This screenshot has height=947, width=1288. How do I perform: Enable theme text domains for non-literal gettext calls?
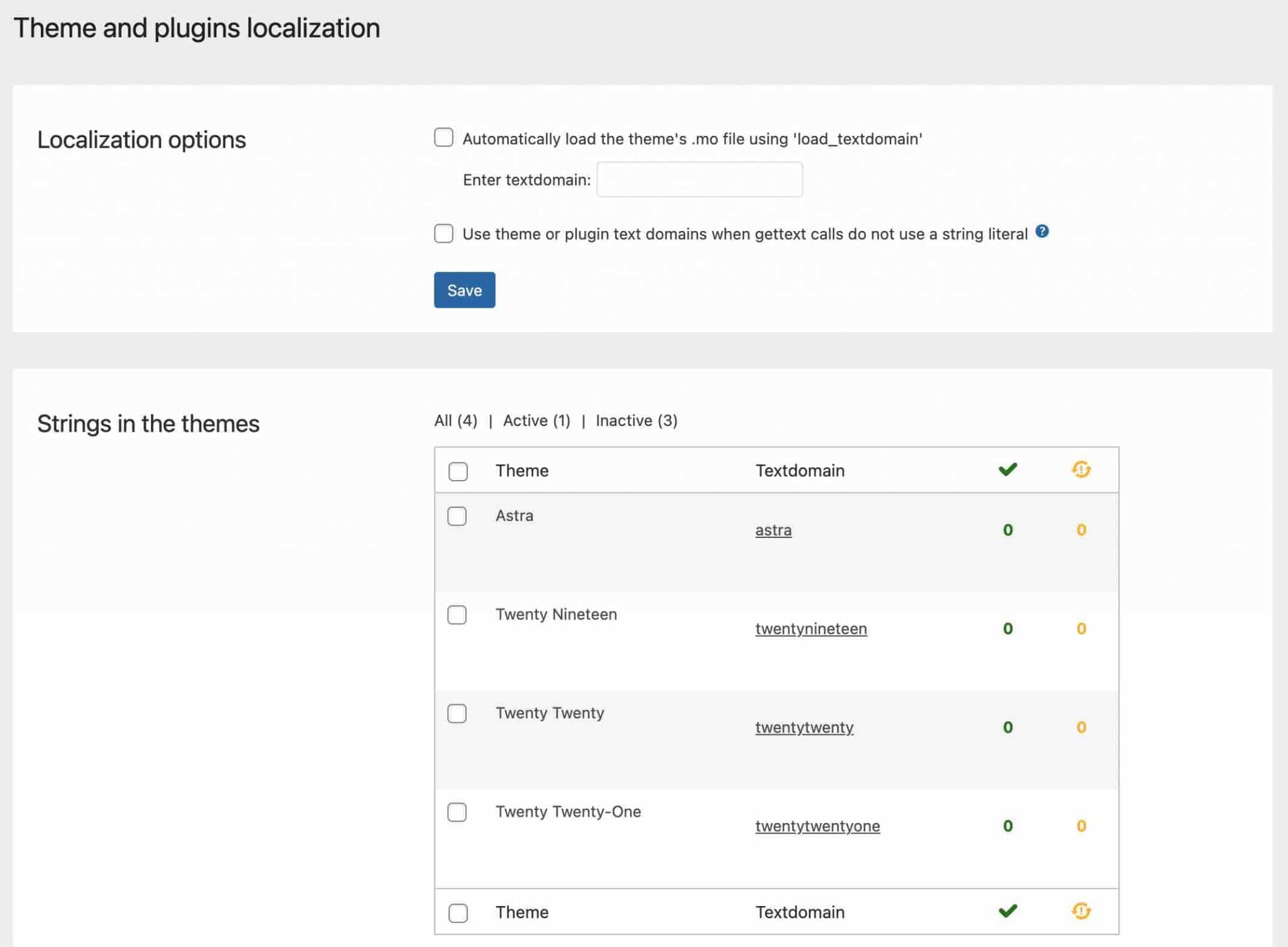(443, 233)
